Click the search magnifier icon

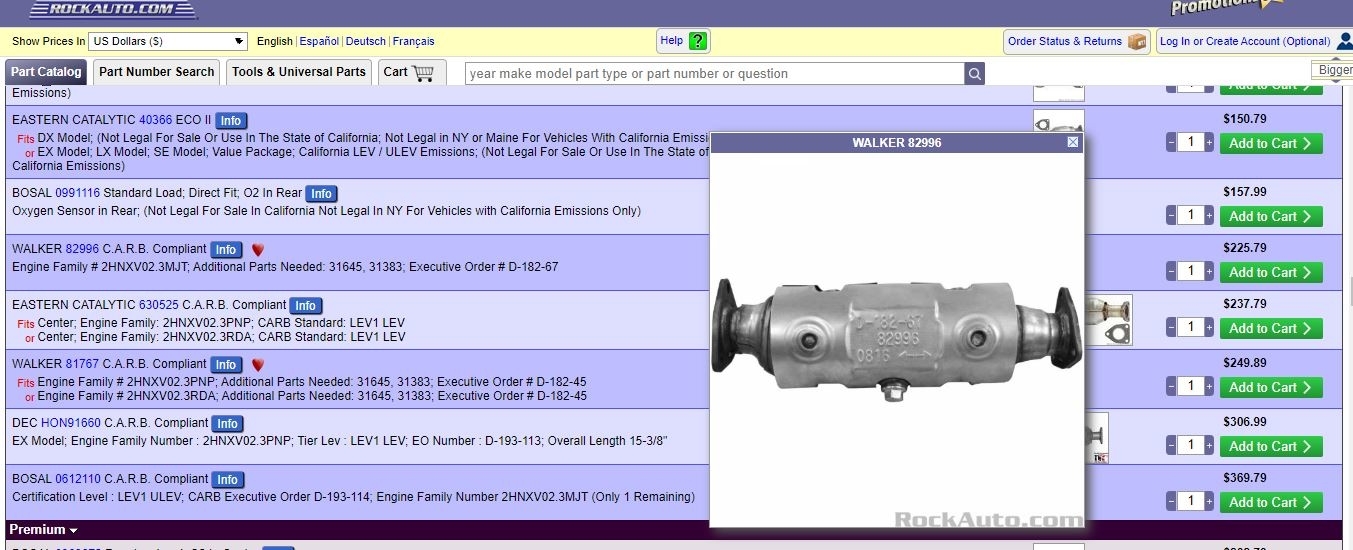(x=974, y=73)
